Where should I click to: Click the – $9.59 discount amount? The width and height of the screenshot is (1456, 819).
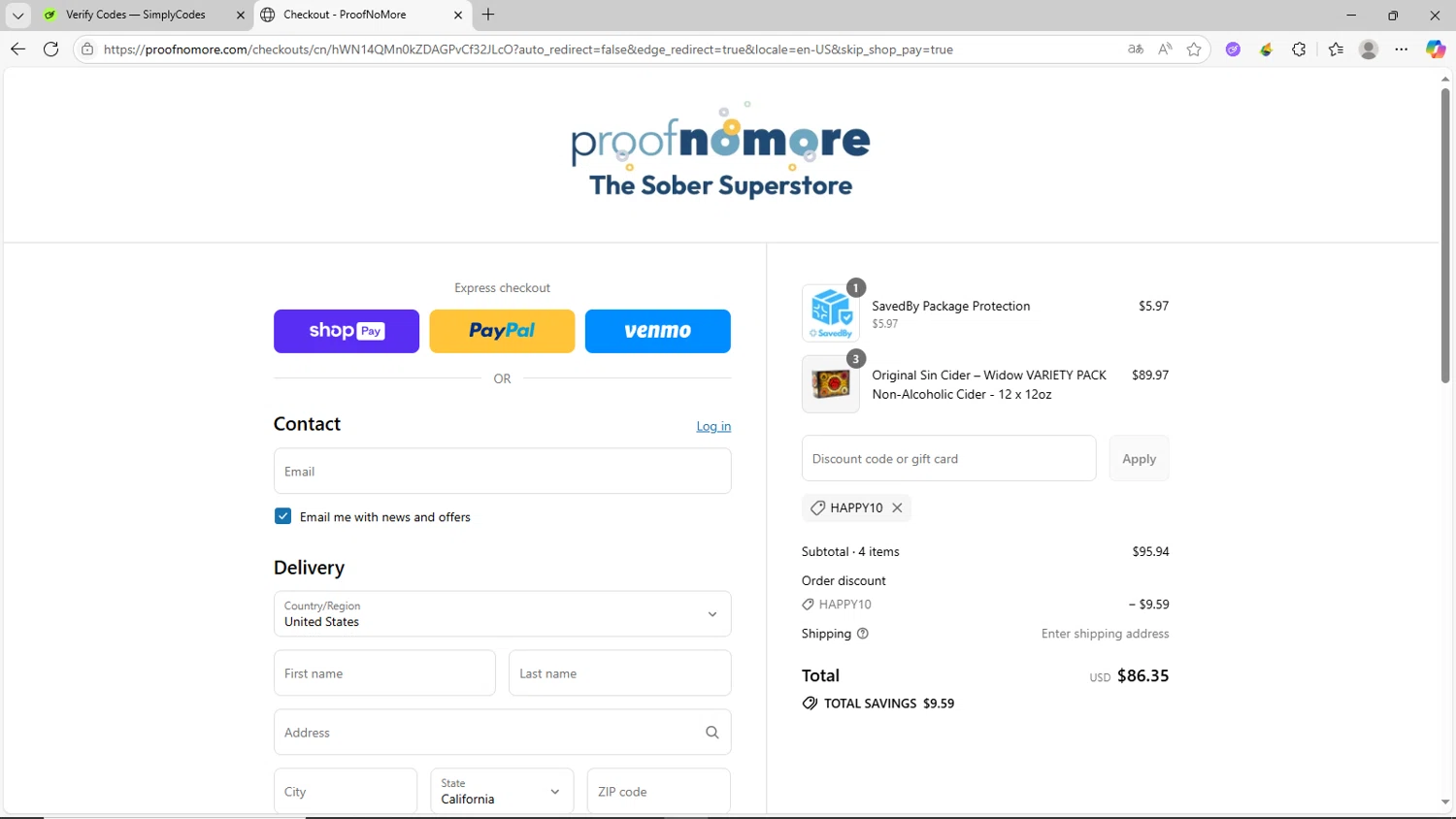[x=1149, y=604]
